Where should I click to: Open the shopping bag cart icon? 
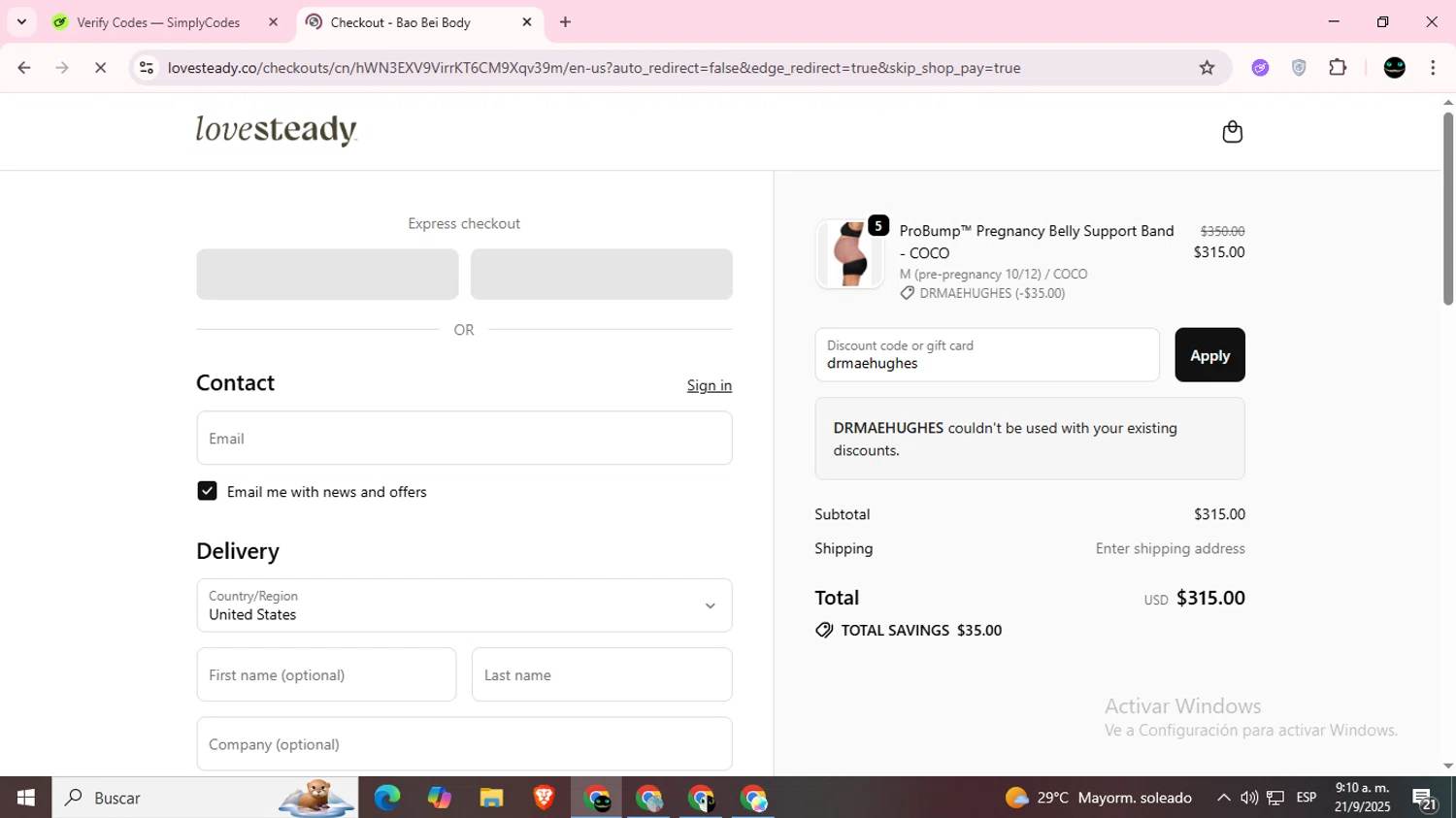[x=1232, y=131]
